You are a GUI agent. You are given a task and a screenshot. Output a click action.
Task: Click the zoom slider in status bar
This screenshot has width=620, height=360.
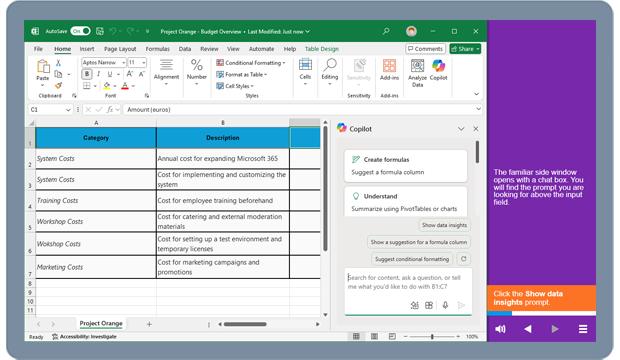432,337
